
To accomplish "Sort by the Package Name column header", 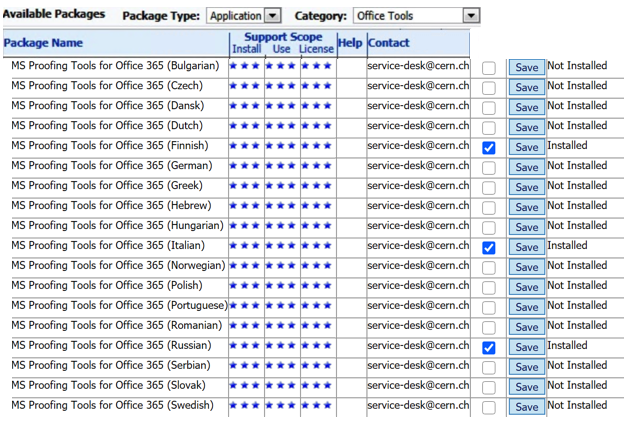I will (x=43, y=43).
